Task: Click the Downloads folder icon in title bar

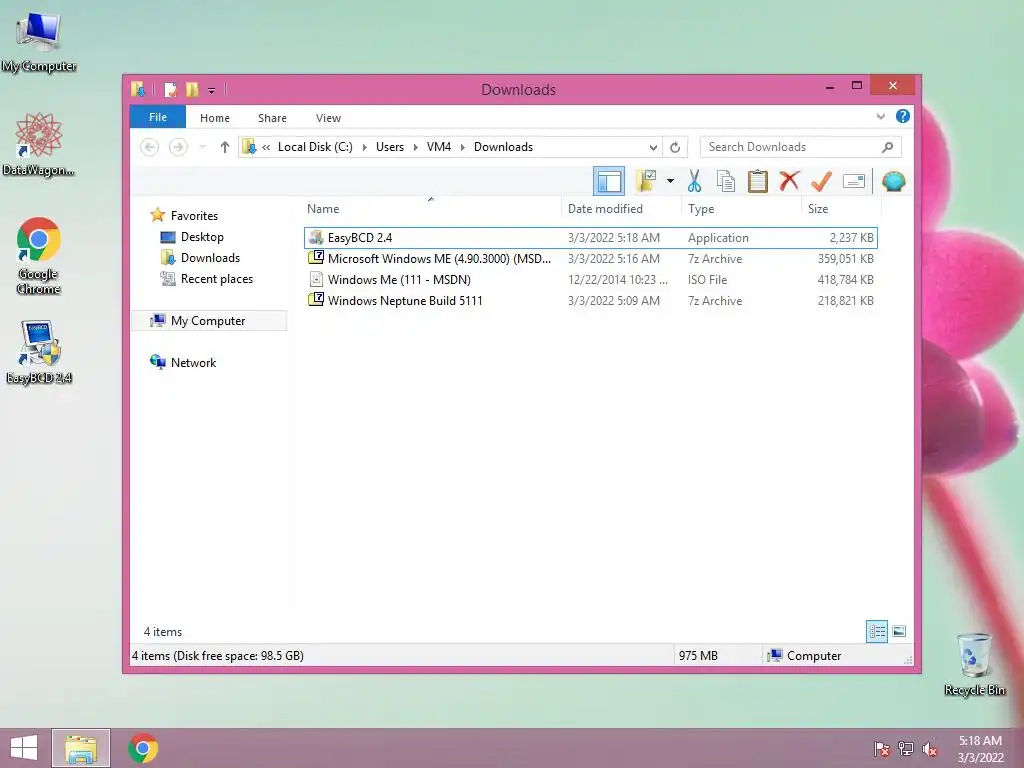Action: click(138, 89)
